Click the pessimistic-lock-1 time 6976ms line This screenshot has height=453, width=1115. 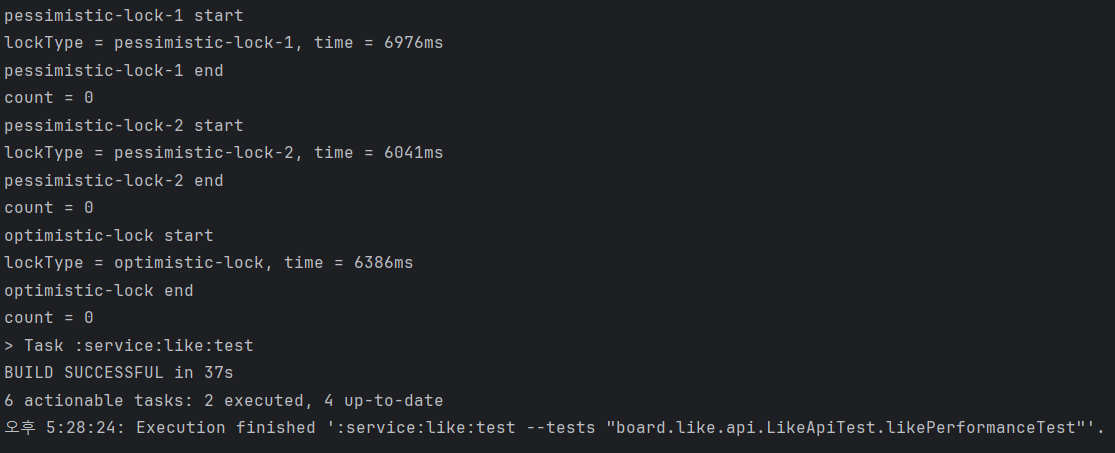coord(223,43)
